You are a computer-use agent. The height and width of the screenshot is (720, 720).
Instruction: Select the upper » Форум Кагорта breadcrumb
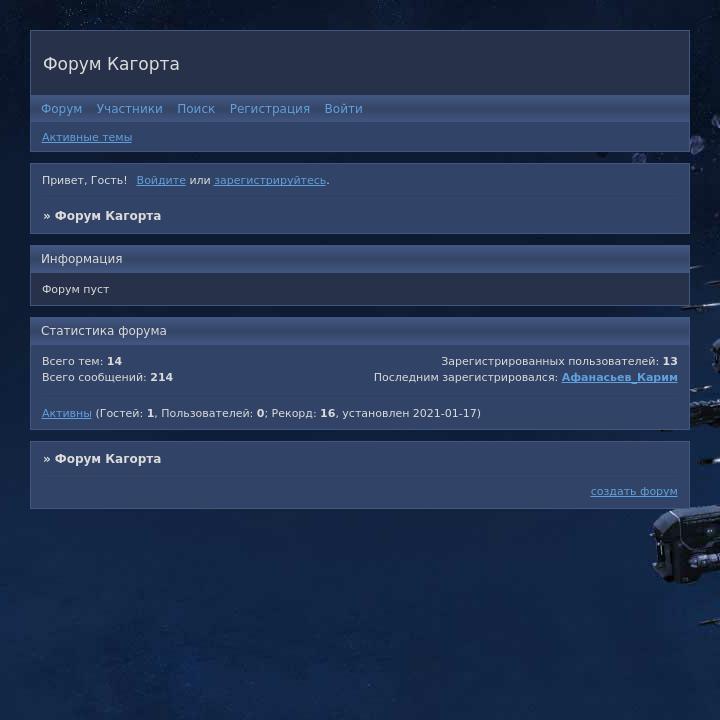tap(102, 216)
